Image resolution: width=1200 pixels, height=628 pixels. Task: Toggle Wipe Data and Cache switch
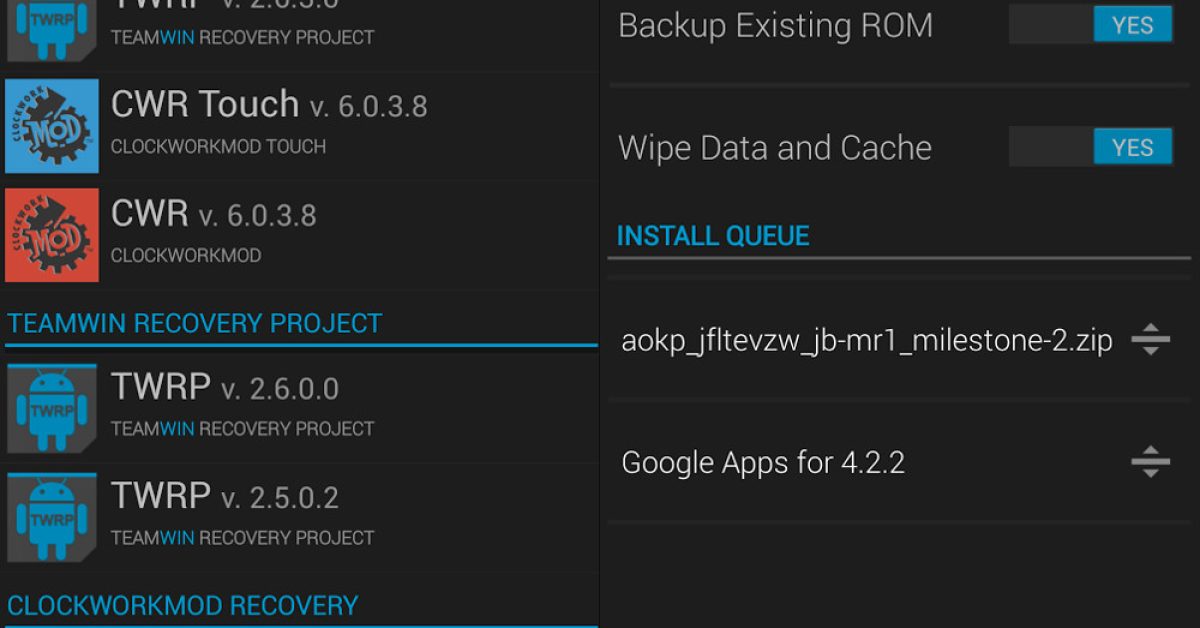1091,147
